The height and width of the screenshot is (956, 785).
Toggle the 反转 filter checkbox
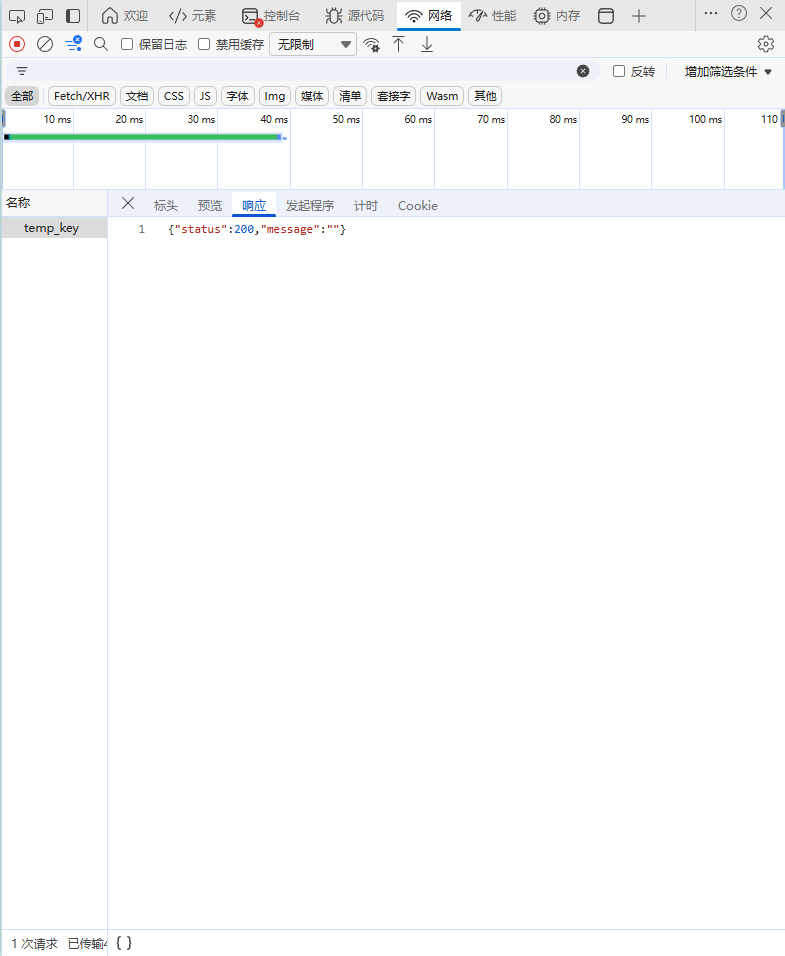[619, 71]
